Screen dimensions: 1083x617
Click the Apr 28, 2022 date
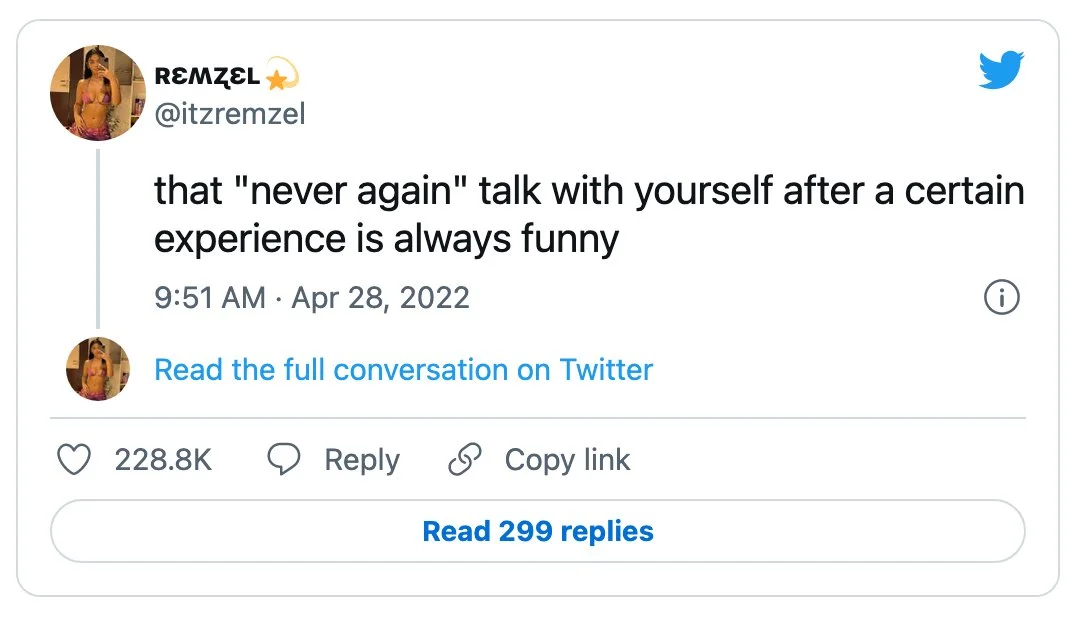tap(380, 298)
